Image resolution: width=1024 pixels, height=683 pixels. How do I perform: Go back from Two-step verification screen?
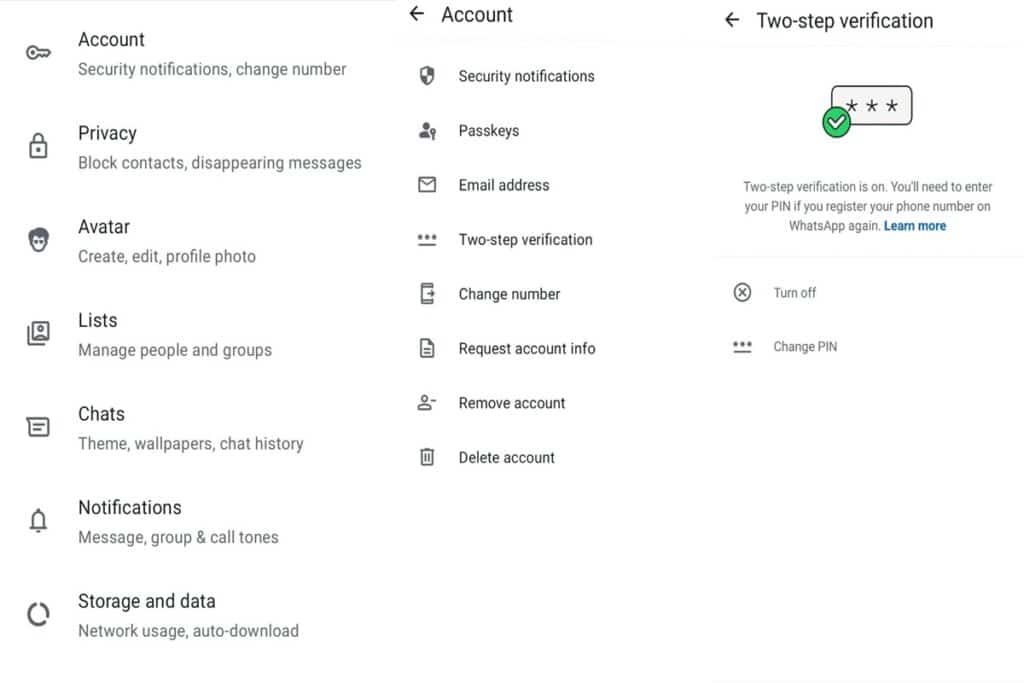click(732, 20)
